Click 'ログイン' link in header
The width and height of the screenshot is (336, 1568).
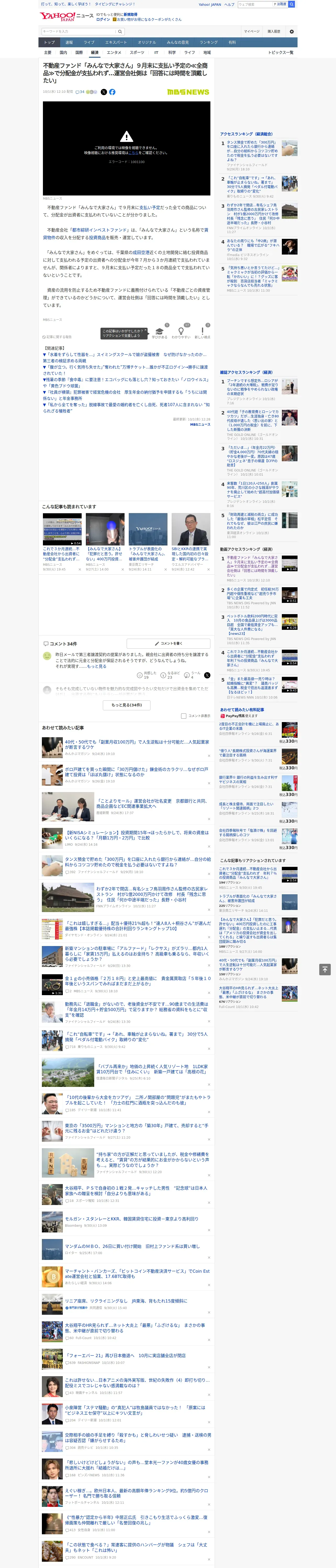coord(103,20)
